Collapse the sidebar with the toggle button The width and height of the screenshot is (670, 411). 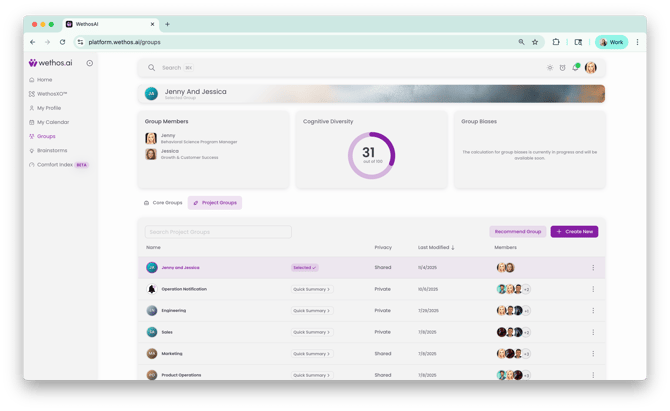[89, 63]
